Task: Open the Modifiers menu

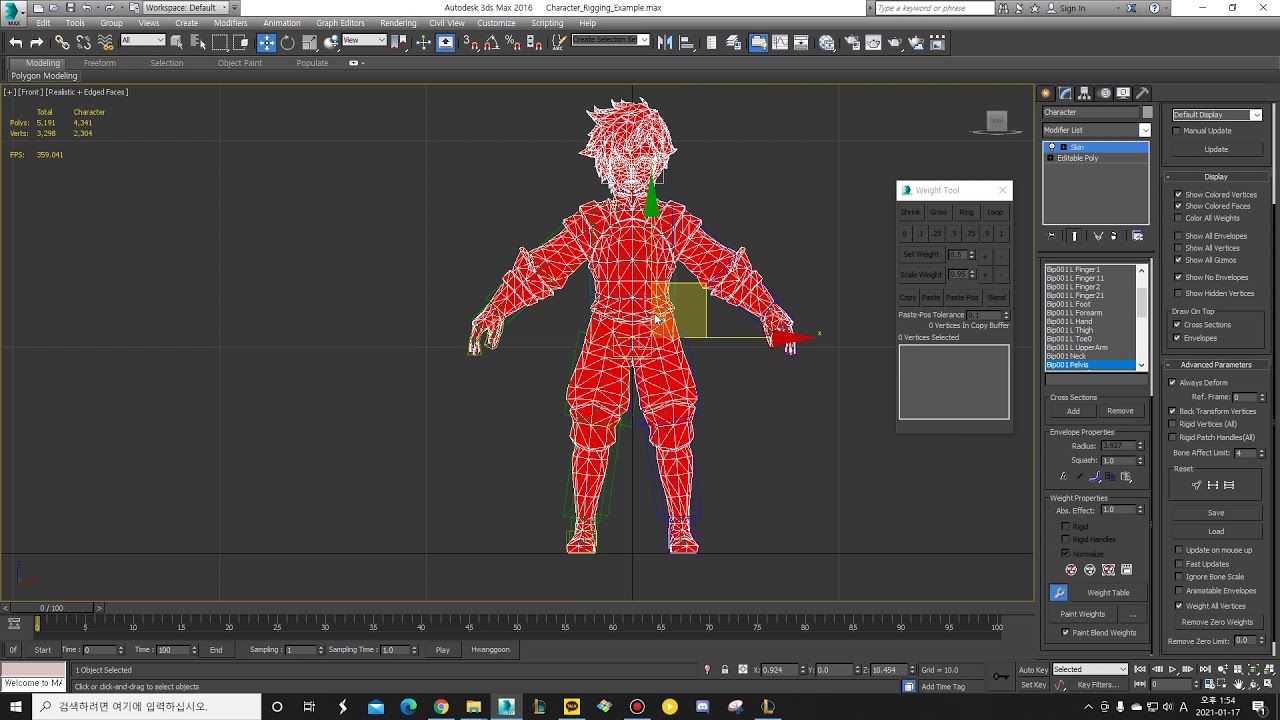Action: (230, 23)
